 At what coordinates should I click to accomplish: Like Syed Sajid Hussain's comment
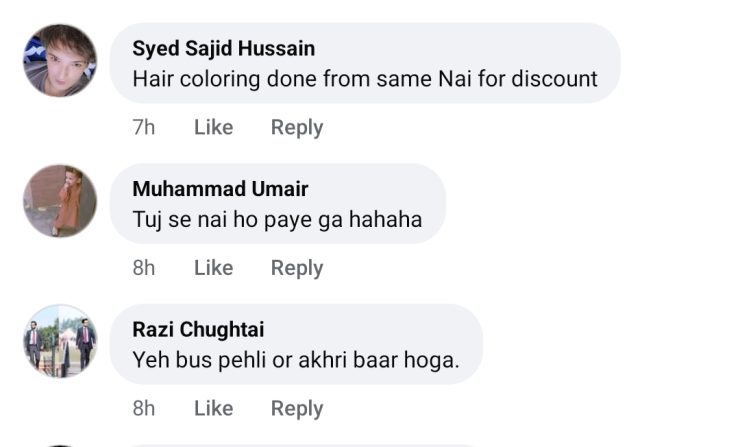point(213,127)
